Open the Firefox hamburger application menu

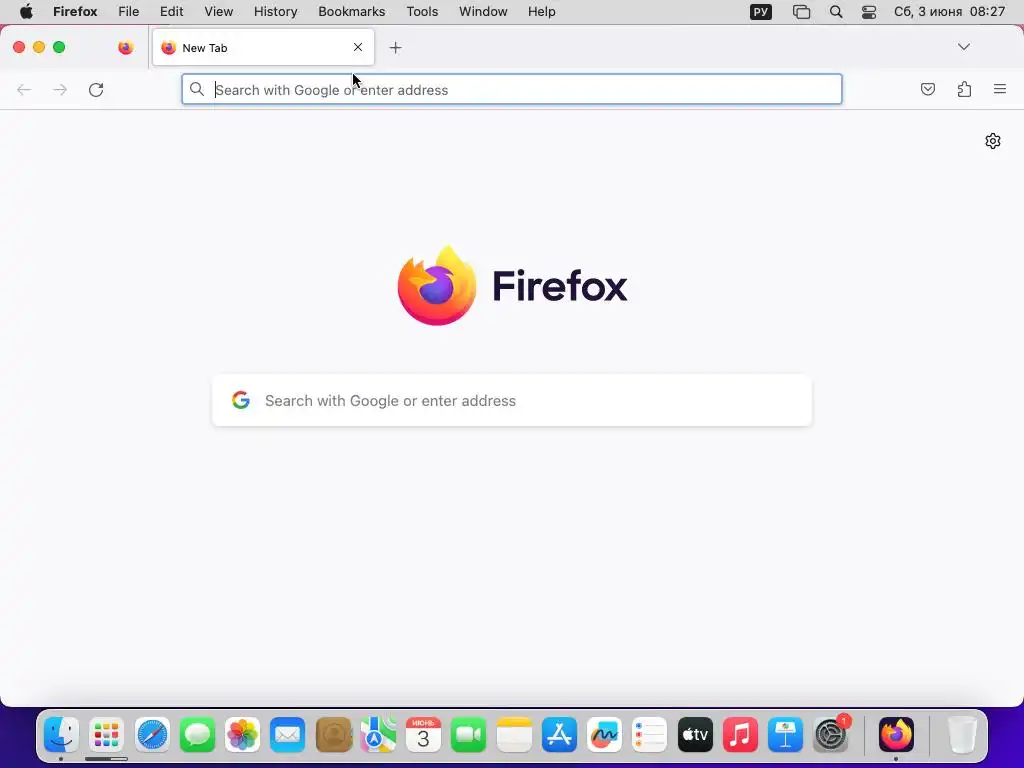pos(1000,89)
